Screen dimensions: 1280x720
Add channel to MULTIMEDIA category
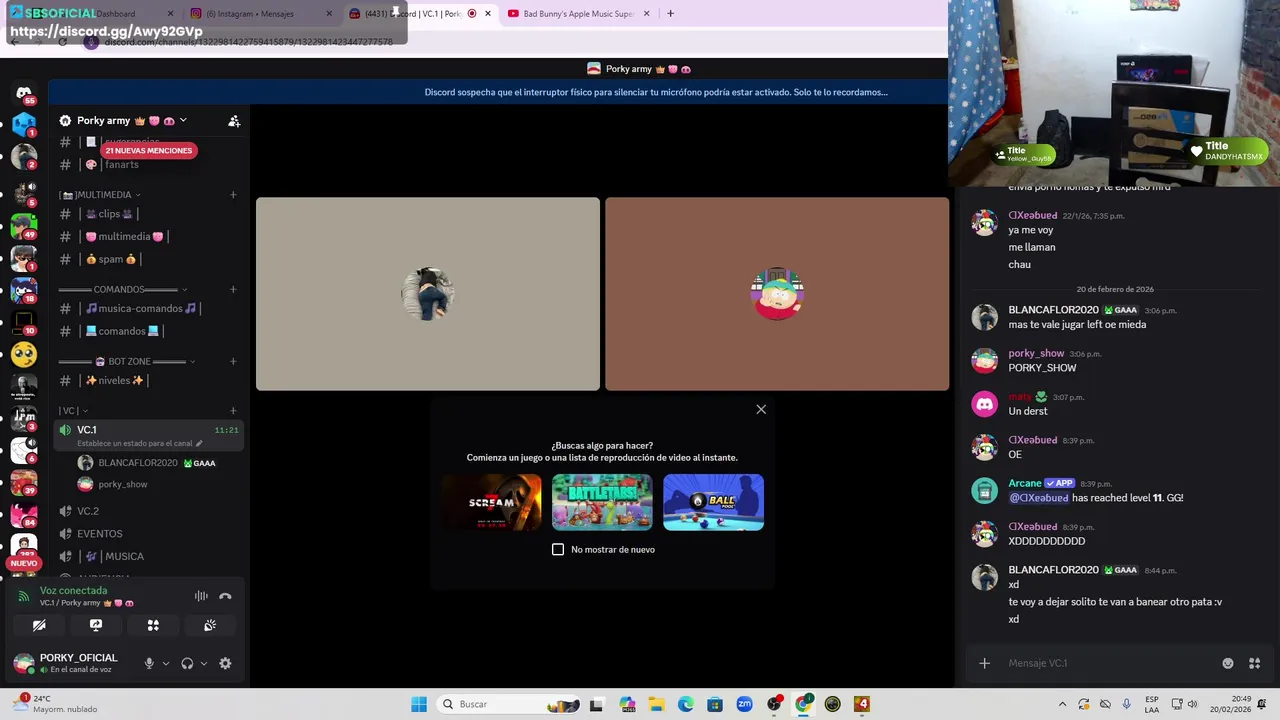[233, 195]
